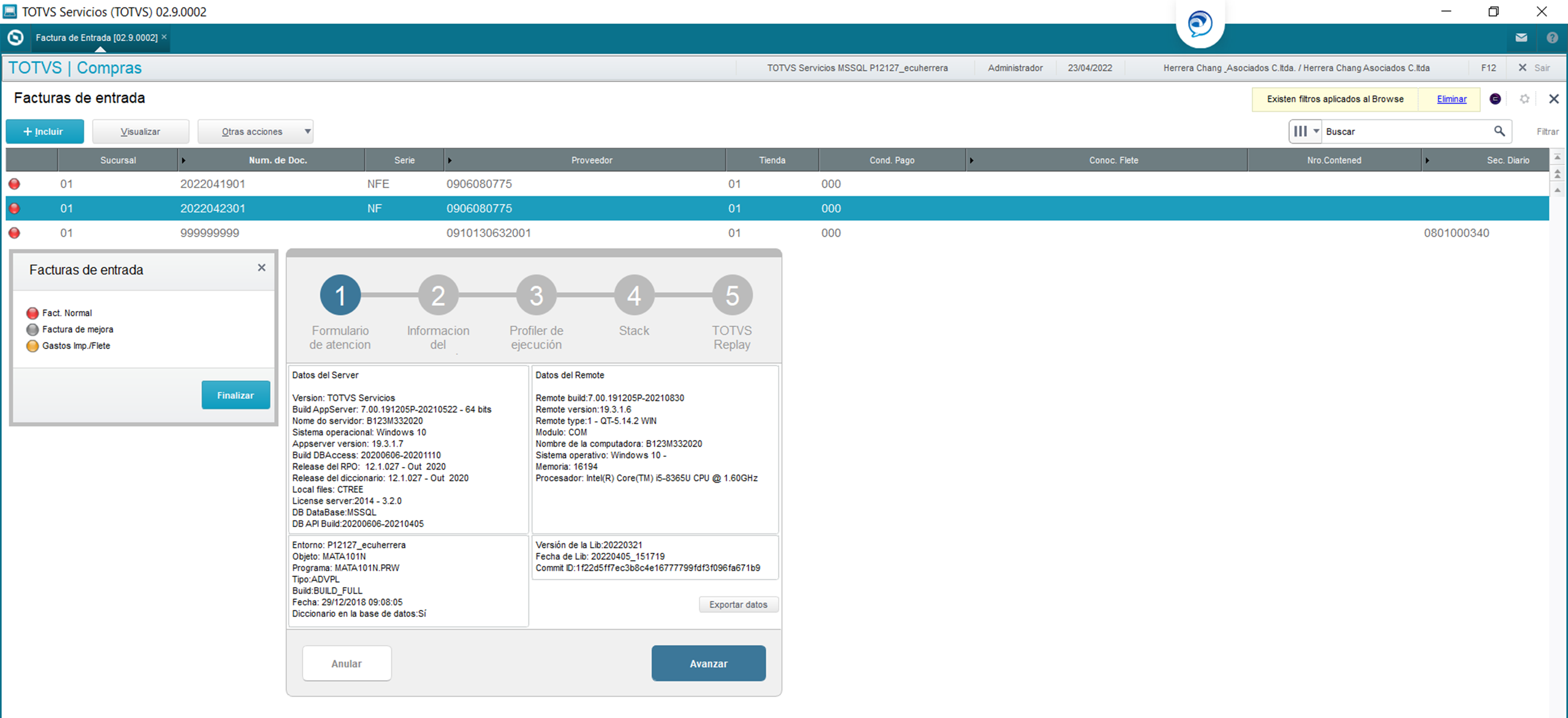Click the arrow marker before Conoc. Flete header

972,161
